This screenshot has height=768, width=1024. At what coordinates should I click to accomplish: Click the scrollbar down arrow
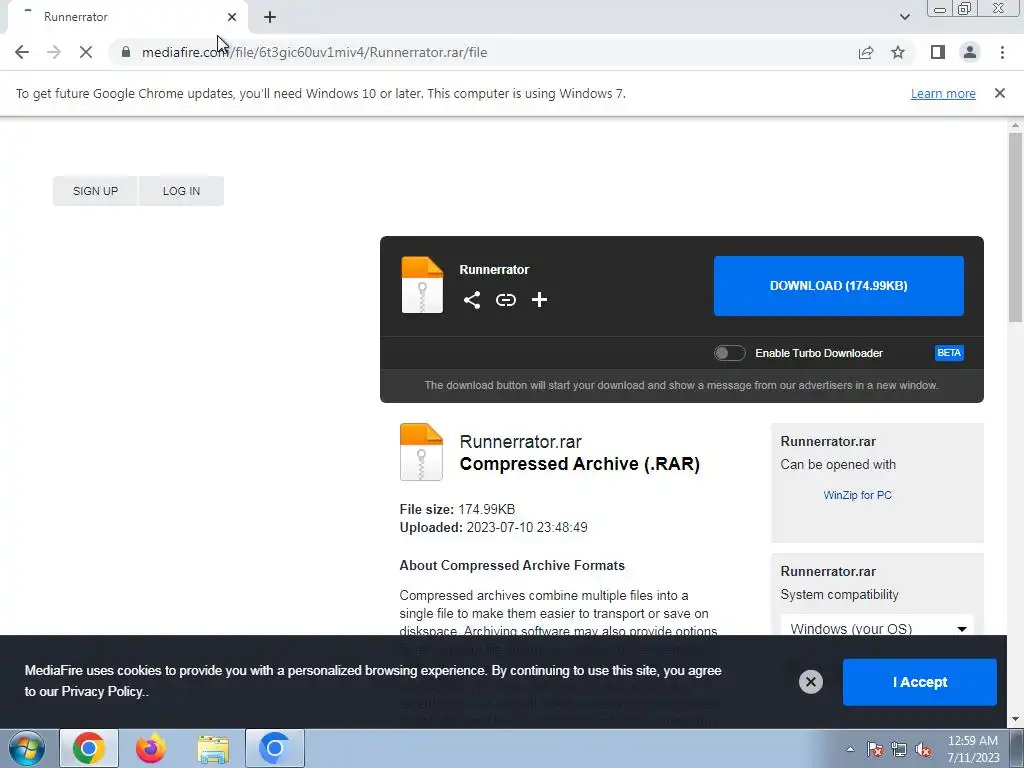click(1015, 720)
